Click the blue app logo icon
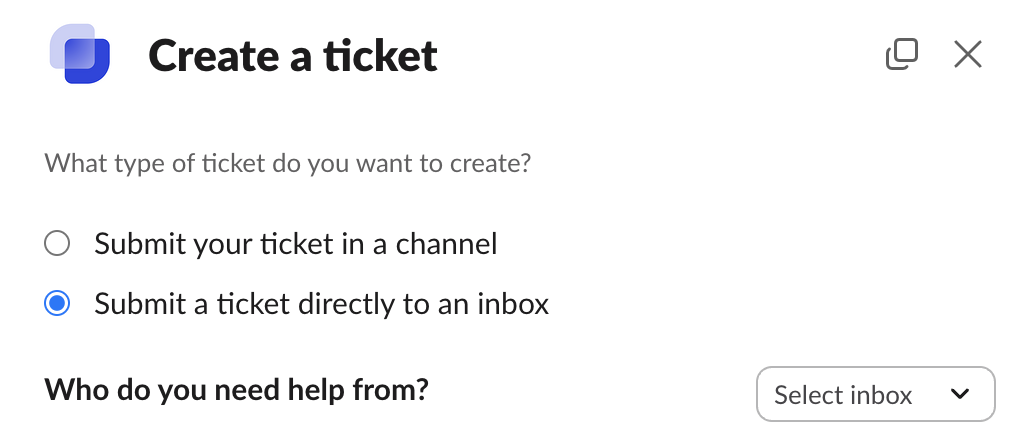This screenshot has height=444, width=1016. point(80,54)
